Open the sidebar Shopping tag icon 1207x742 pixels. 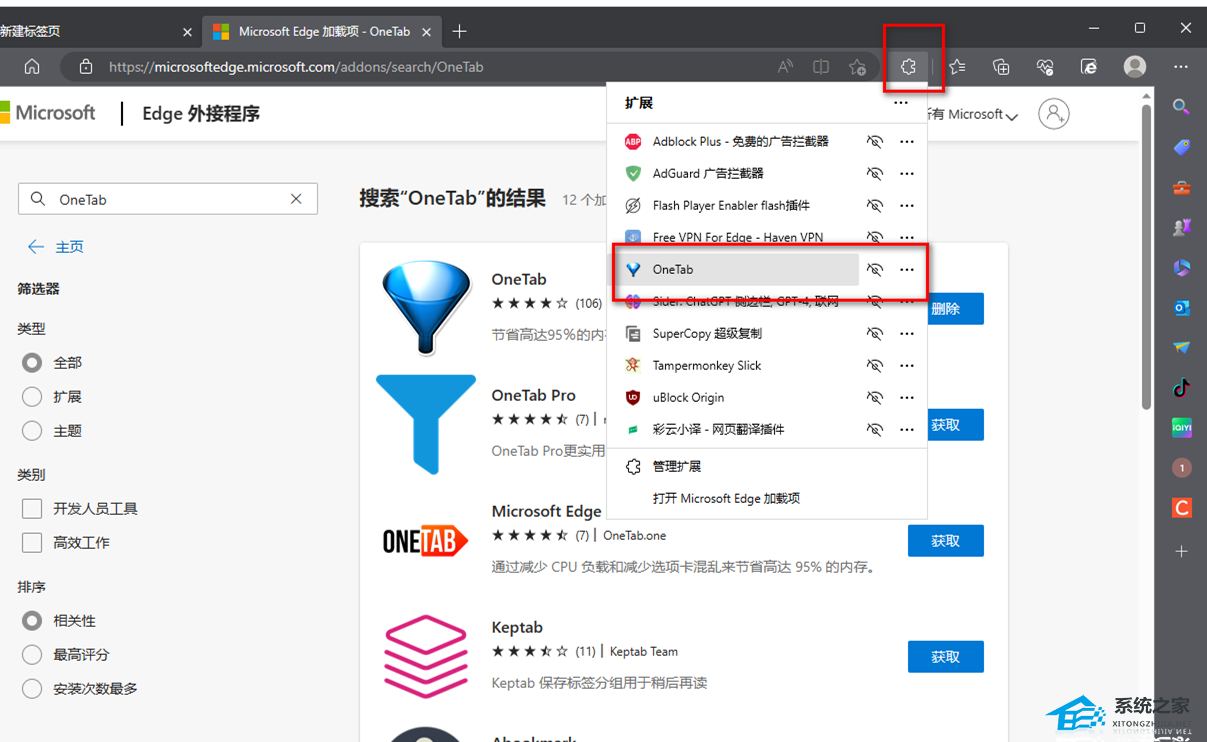1181,147
